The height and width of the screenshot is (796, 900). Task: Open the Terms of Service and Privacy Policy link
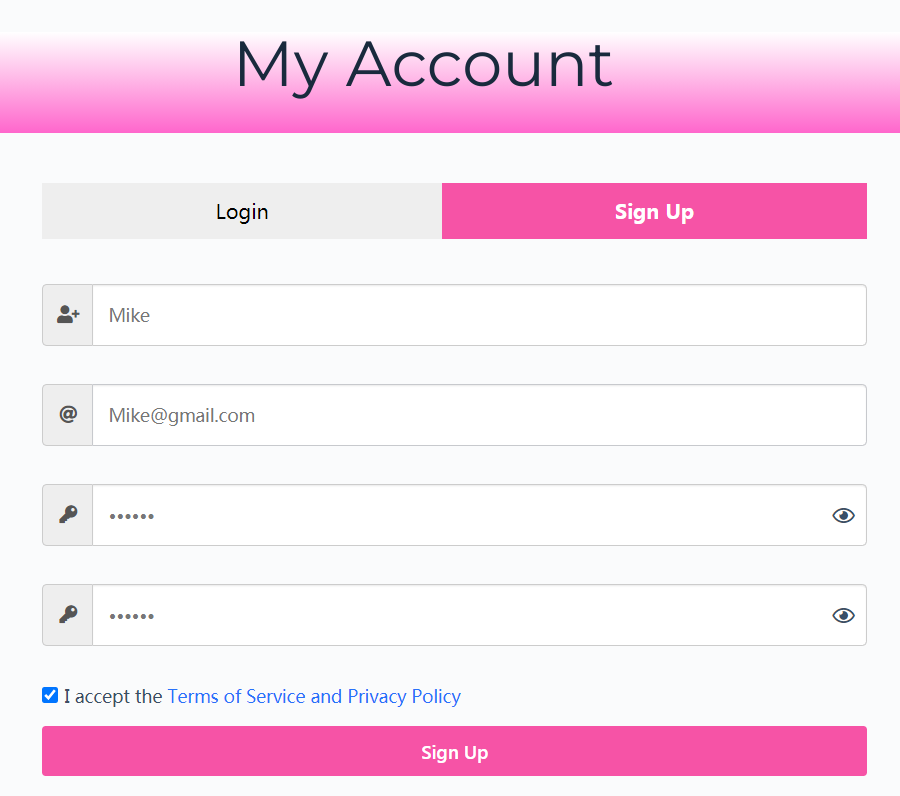[314, 696]
